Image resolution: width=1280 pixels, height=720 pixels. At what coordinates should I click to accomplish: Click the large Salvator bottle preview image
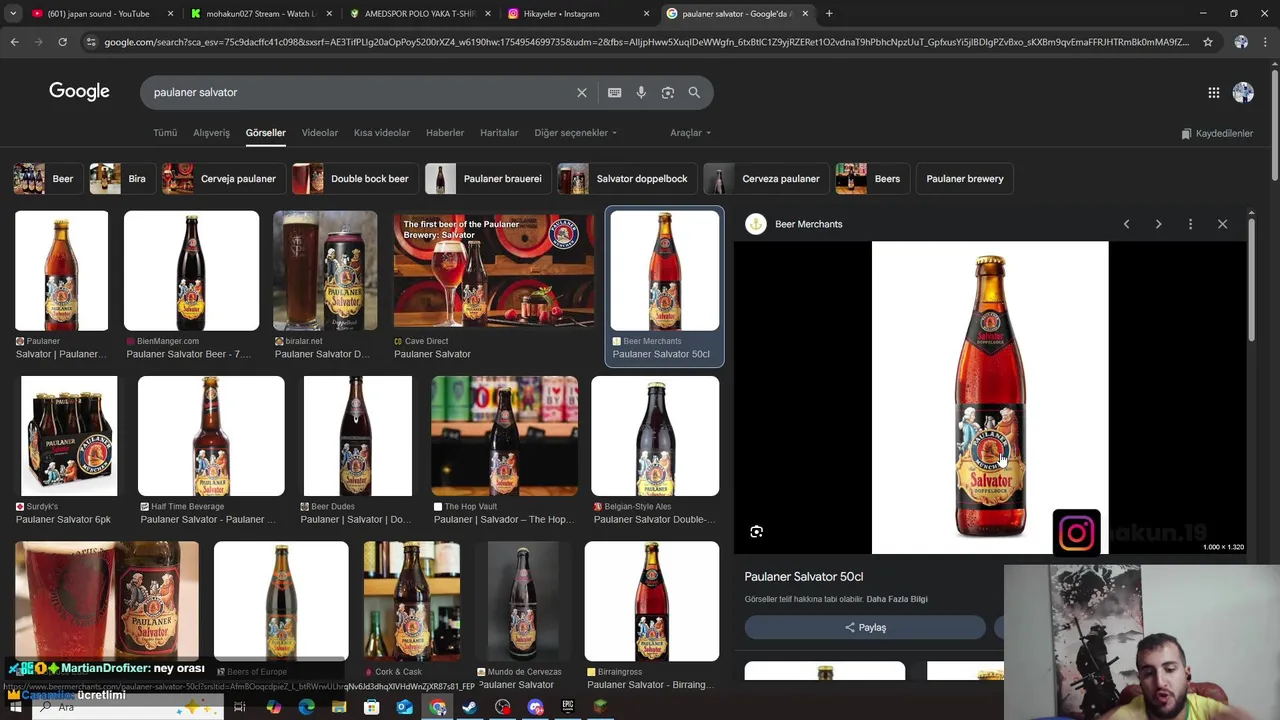click(990, 397)
